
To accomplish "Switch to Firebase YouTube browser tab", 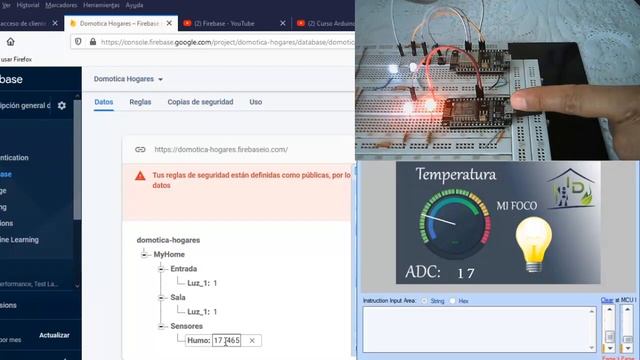I will click(x=234, y=23).
